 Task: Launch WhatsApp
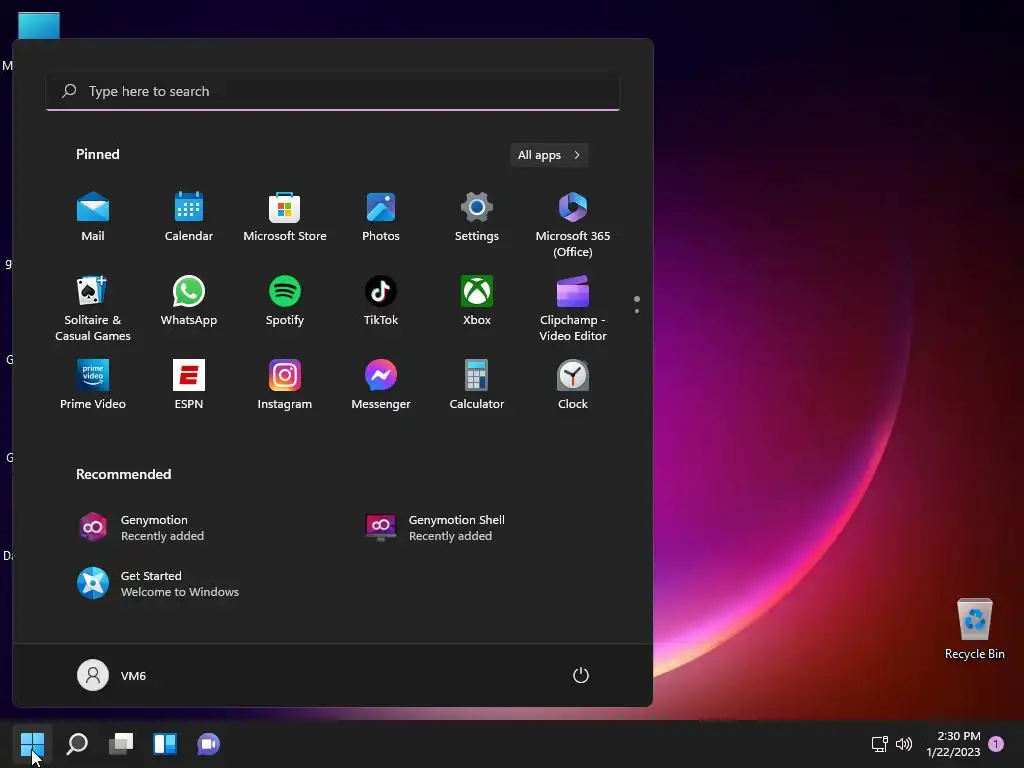(x=189, y=301)
